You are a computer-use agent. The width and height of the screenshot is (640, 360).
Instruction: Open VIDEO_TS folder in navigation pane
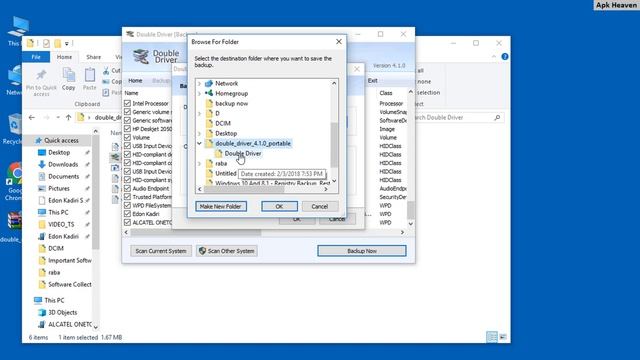(61, 224)
